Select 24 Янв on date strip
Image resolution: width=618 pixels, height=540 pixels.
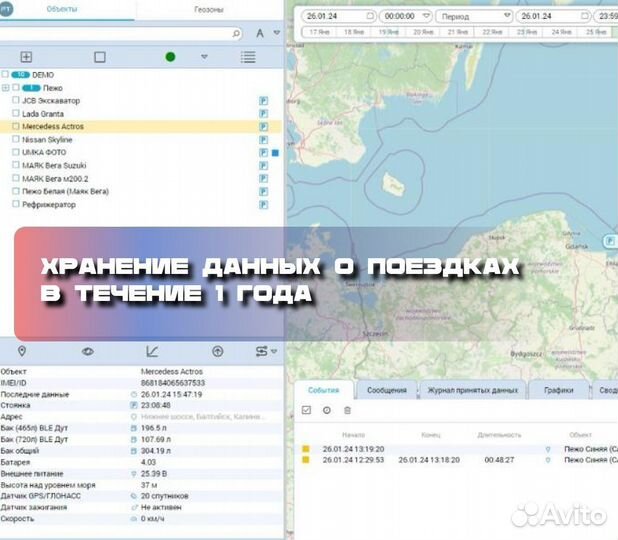(561, 32)
